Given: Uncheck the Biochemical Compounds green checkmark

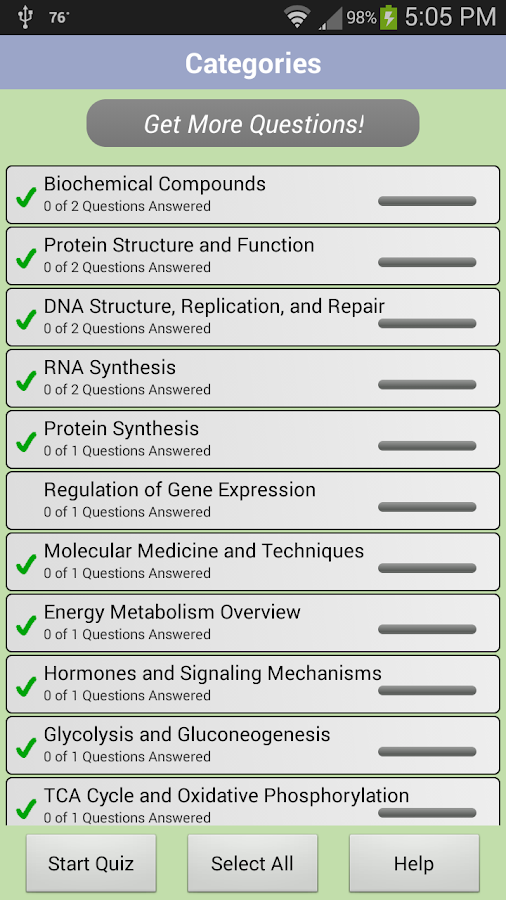Looking at the screenshot, I should tap(26, 197).
